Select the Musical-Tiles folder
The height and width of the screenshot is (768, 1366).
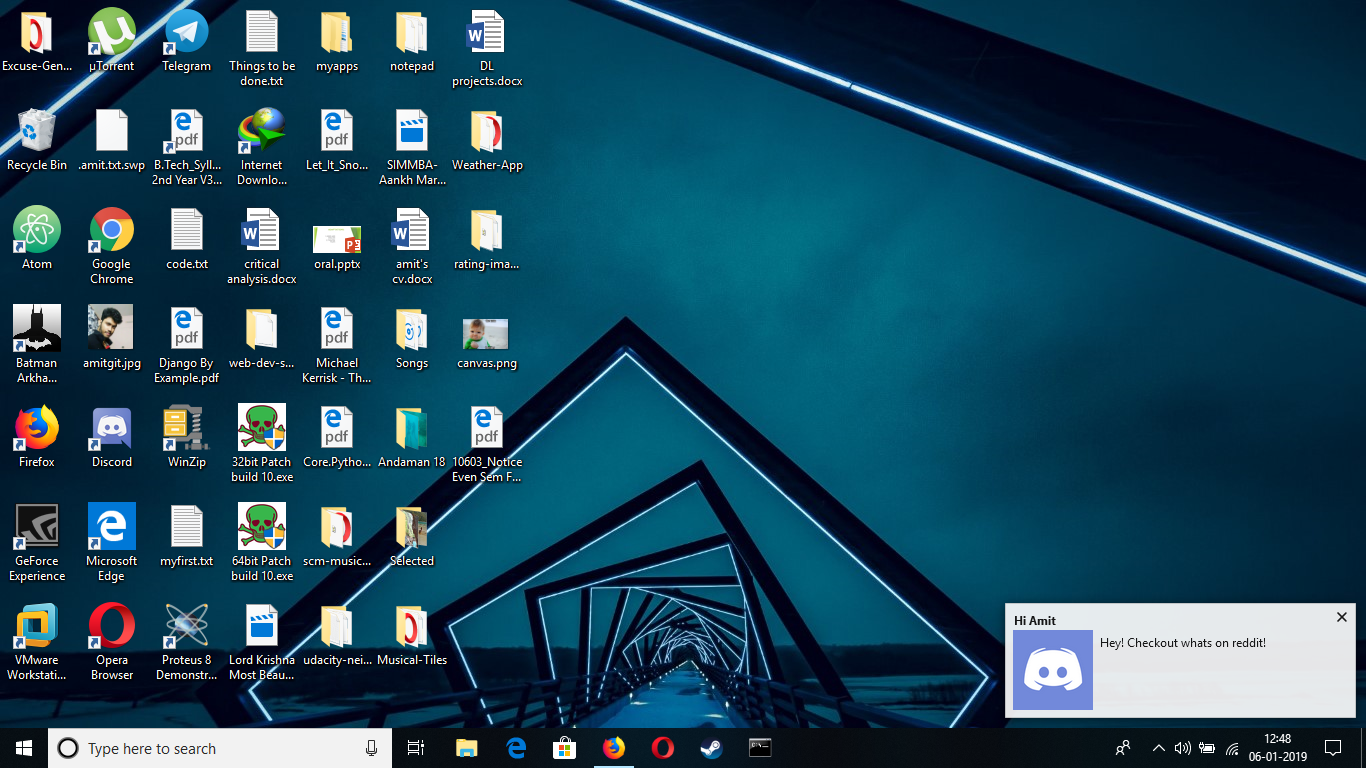coord(412,635)
